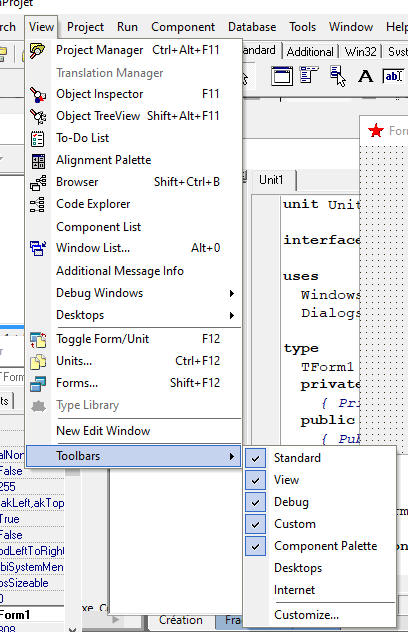The height and width of the screenshot is (632, 408).
Task: Select the Label component icon
Action: click(365, 76)
